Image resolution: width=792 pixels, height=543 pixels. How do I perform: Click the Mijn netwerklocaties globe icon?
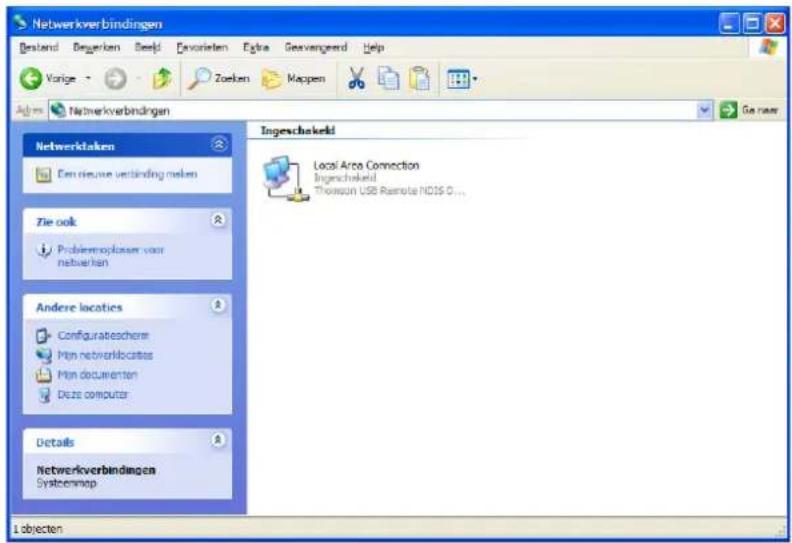(x=44, y=356)
